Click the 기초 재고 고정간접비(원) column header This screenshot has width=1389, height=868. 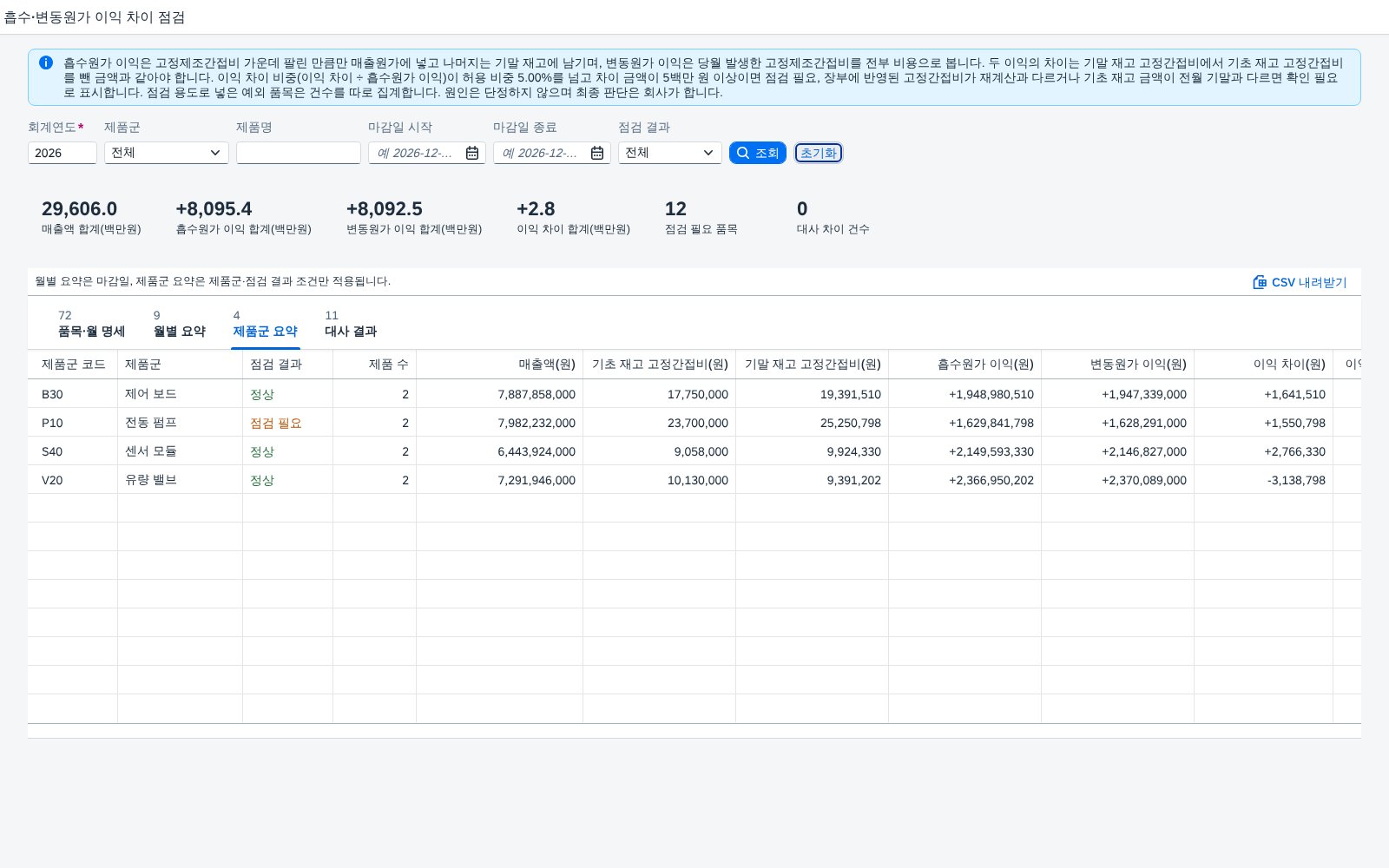click(x=660, y=365)
